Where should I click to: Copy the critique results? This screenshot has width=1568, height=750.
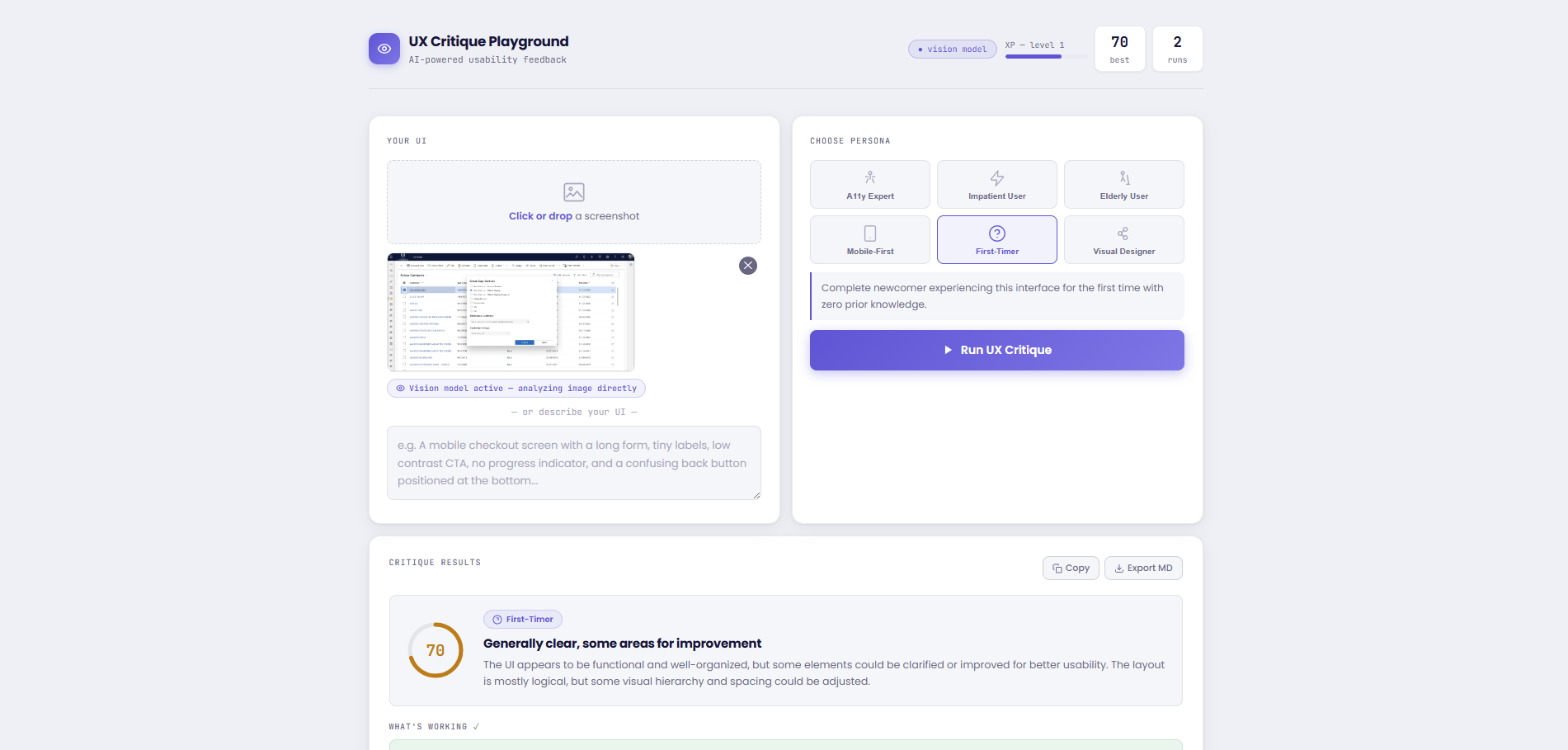[1071, 568]
